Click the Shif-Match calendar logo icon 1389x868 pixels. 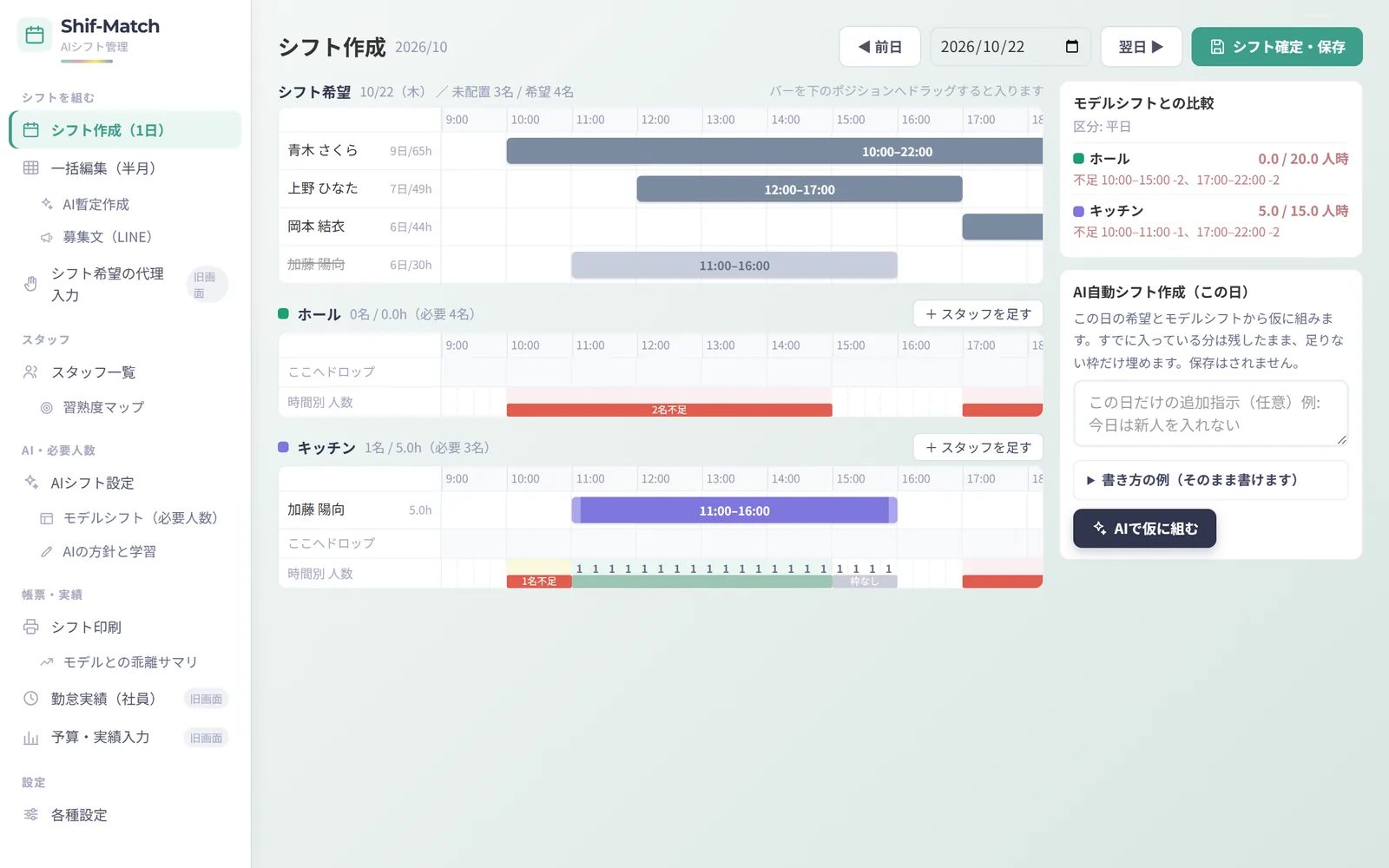pos(35,36)
